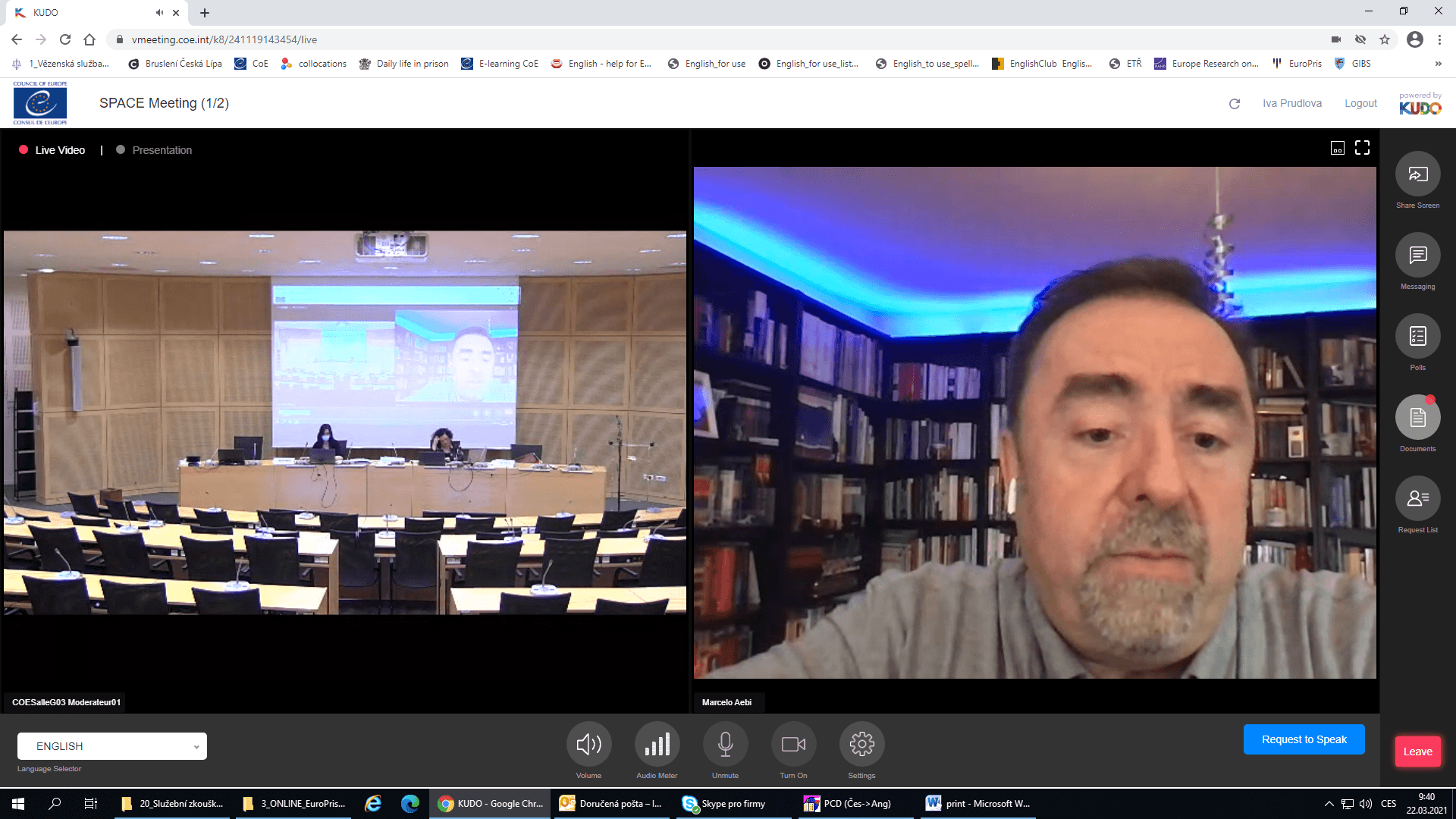Toggle the Volume speaker button
The image size is (1456, 819).
(x=588, y=745)
